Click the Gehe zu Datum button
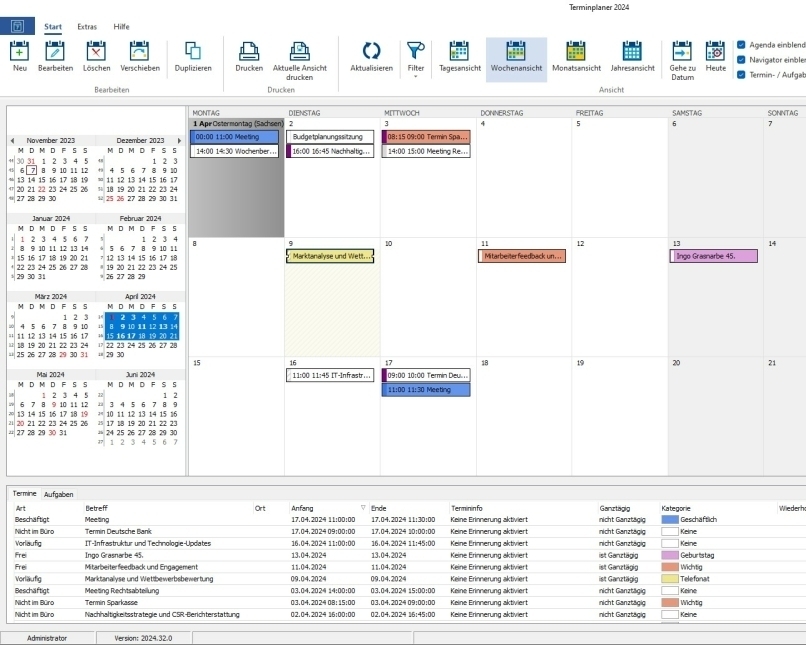Viewport: 806px width, 645px height. click(x=682, y=58)
